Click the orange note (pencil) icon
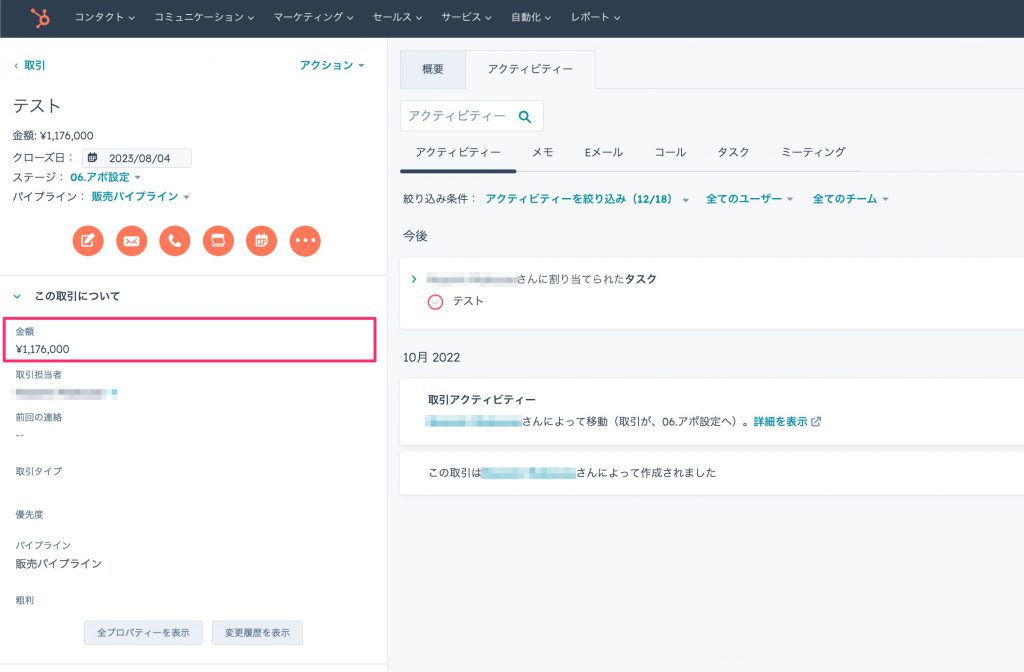1024x672 pixels. [88, 241]
